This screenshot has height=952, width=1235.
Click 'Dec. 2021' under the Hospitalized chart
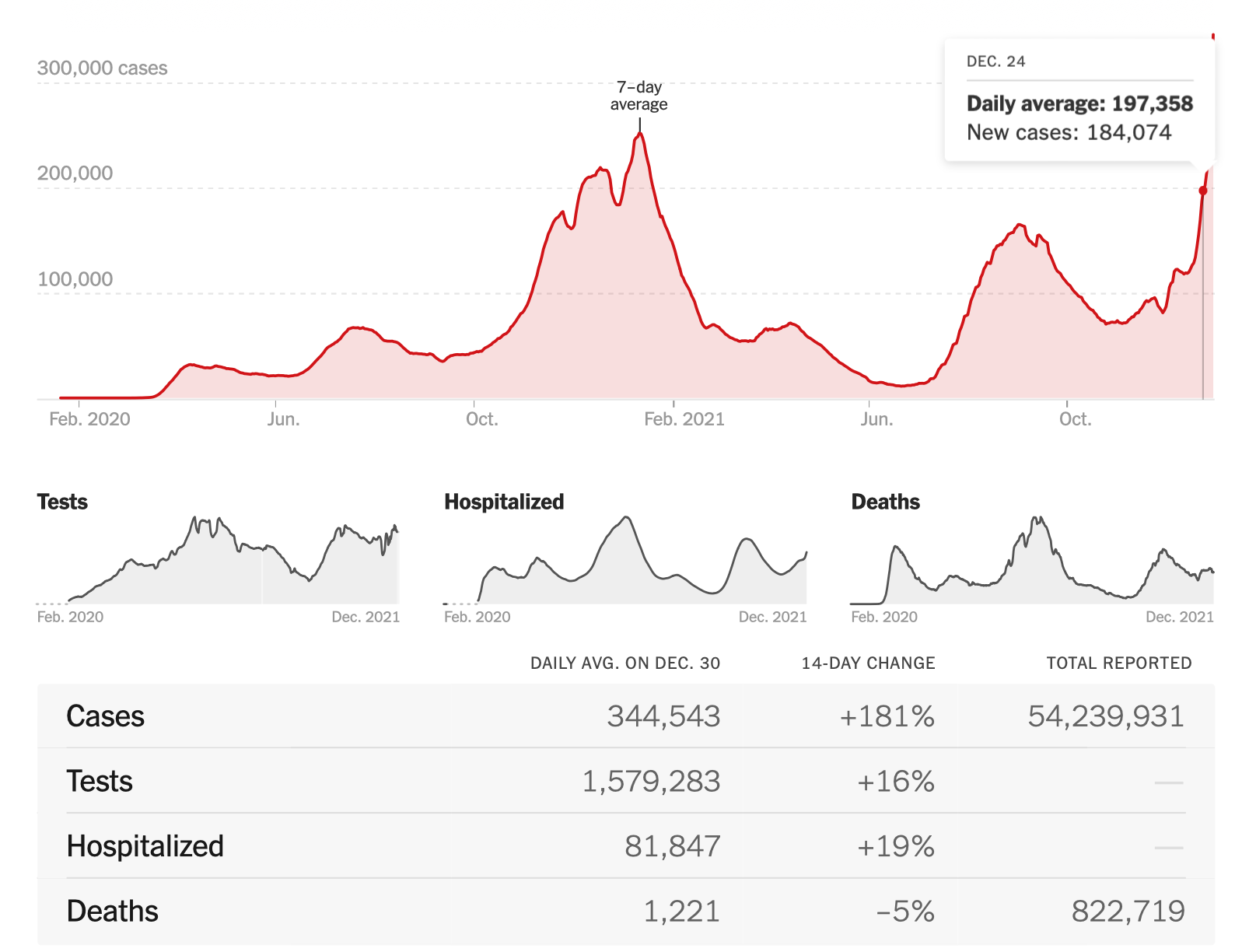click(772, 617)
